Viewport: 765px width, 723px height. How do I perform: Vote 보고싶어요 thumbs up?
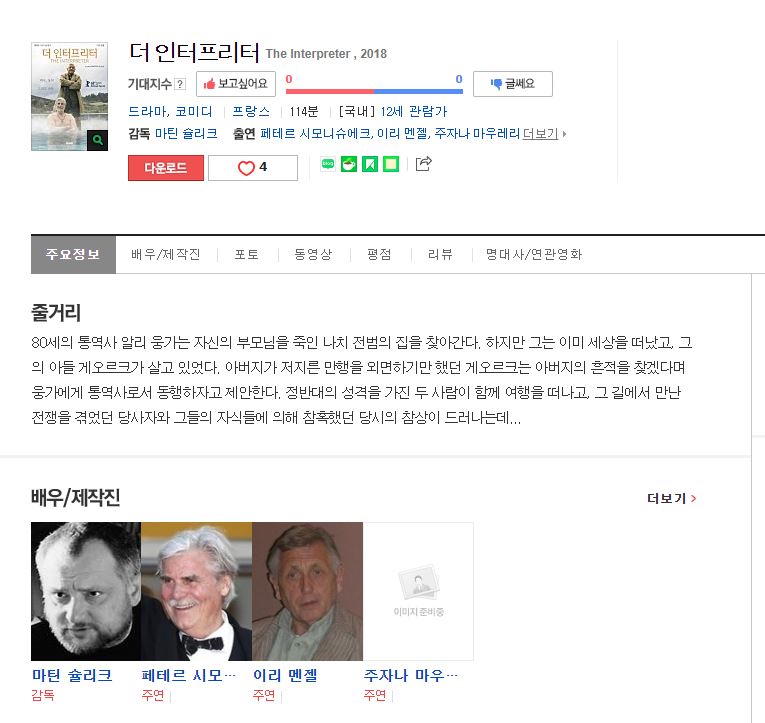point(236,84)
